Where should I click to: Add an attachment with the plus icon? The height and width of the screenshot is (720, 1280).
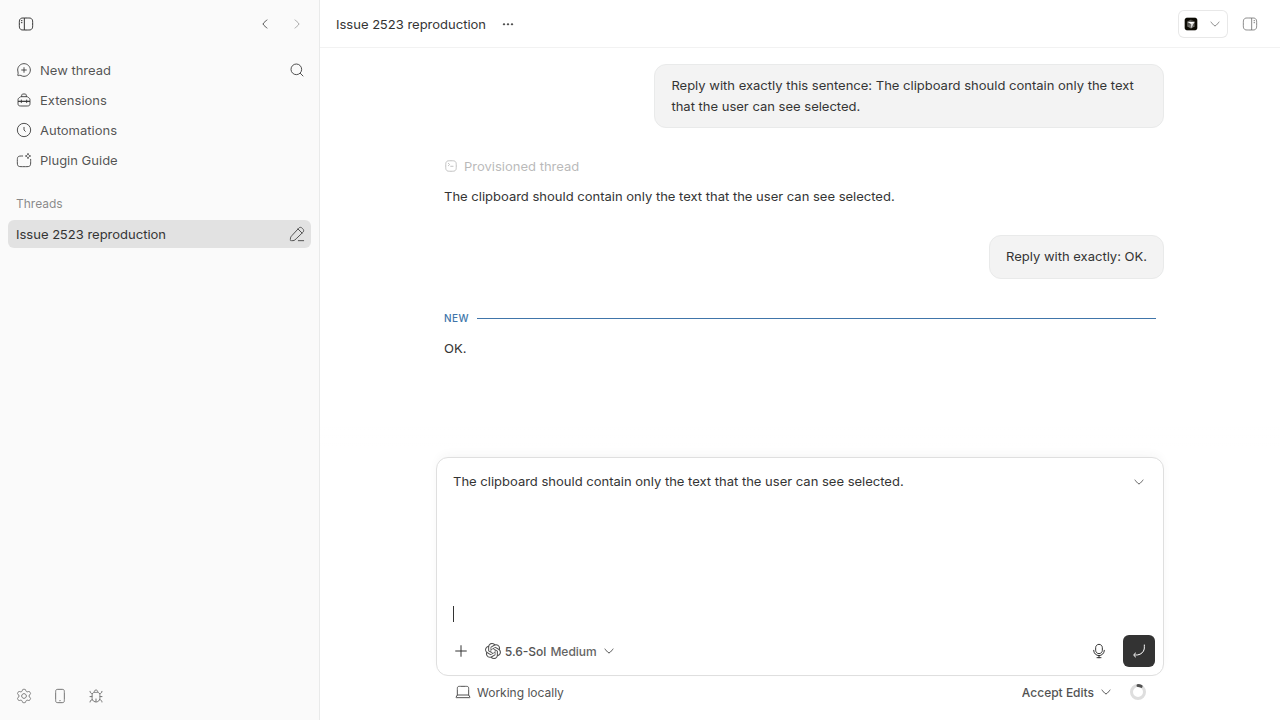pos(461,651)
